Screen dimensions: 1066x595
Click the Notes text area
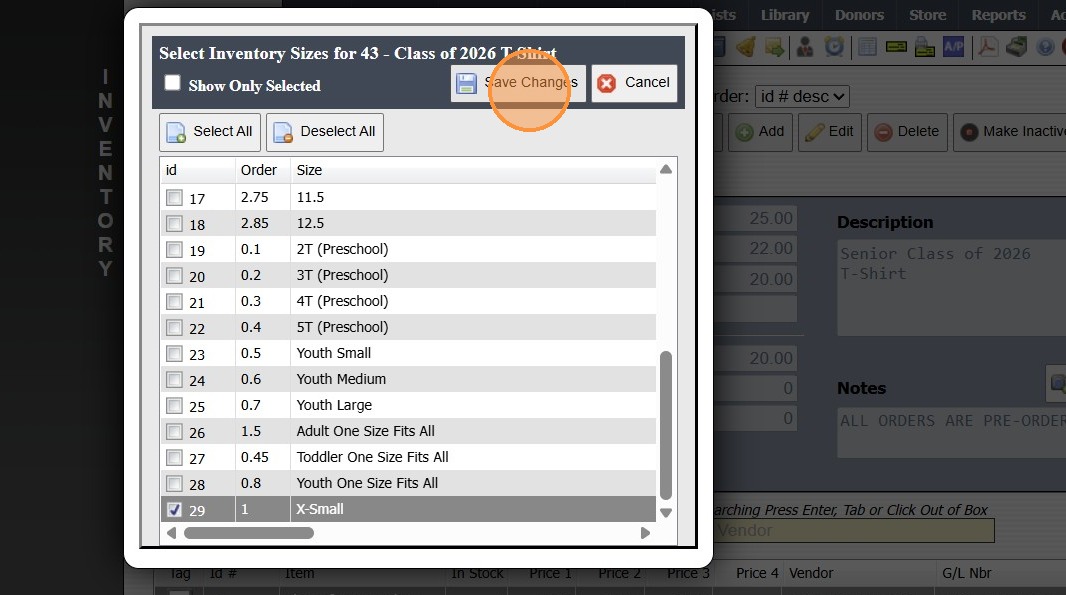[x=952, y=432]
